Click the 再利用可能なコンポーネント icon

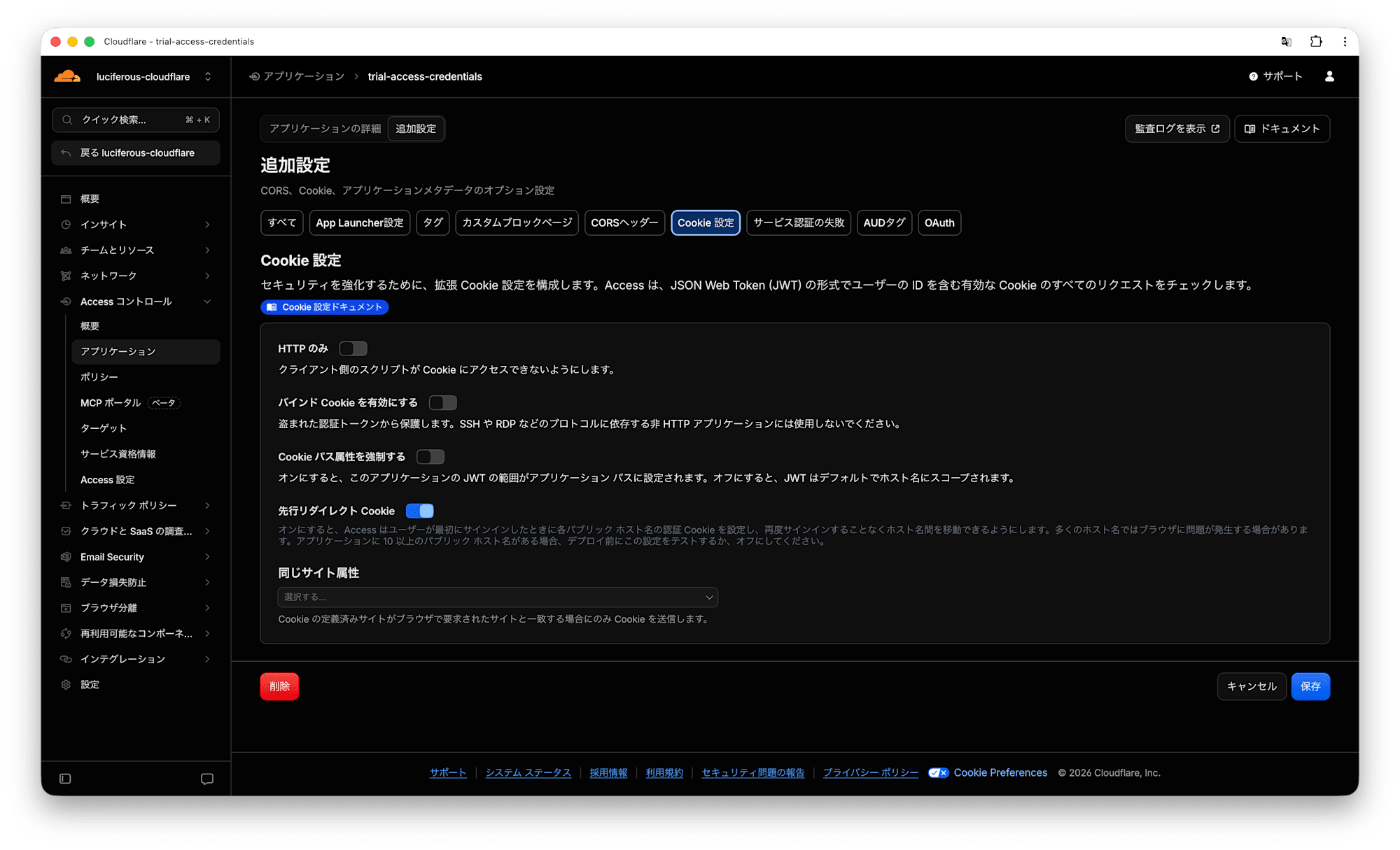coord(66,633)
